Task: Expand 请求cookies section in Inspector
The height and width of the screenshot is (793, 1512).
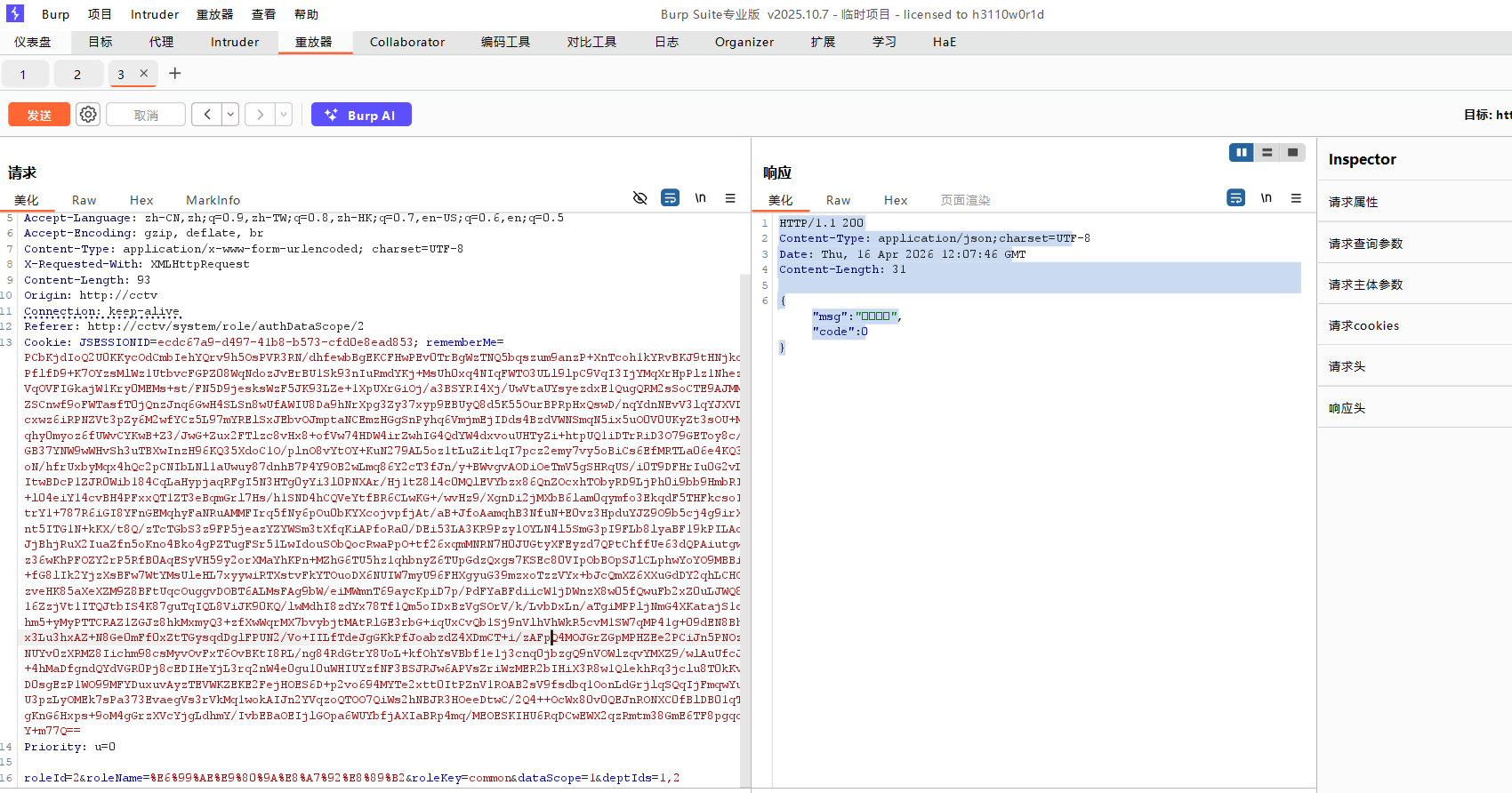Action: point(1415,325)
